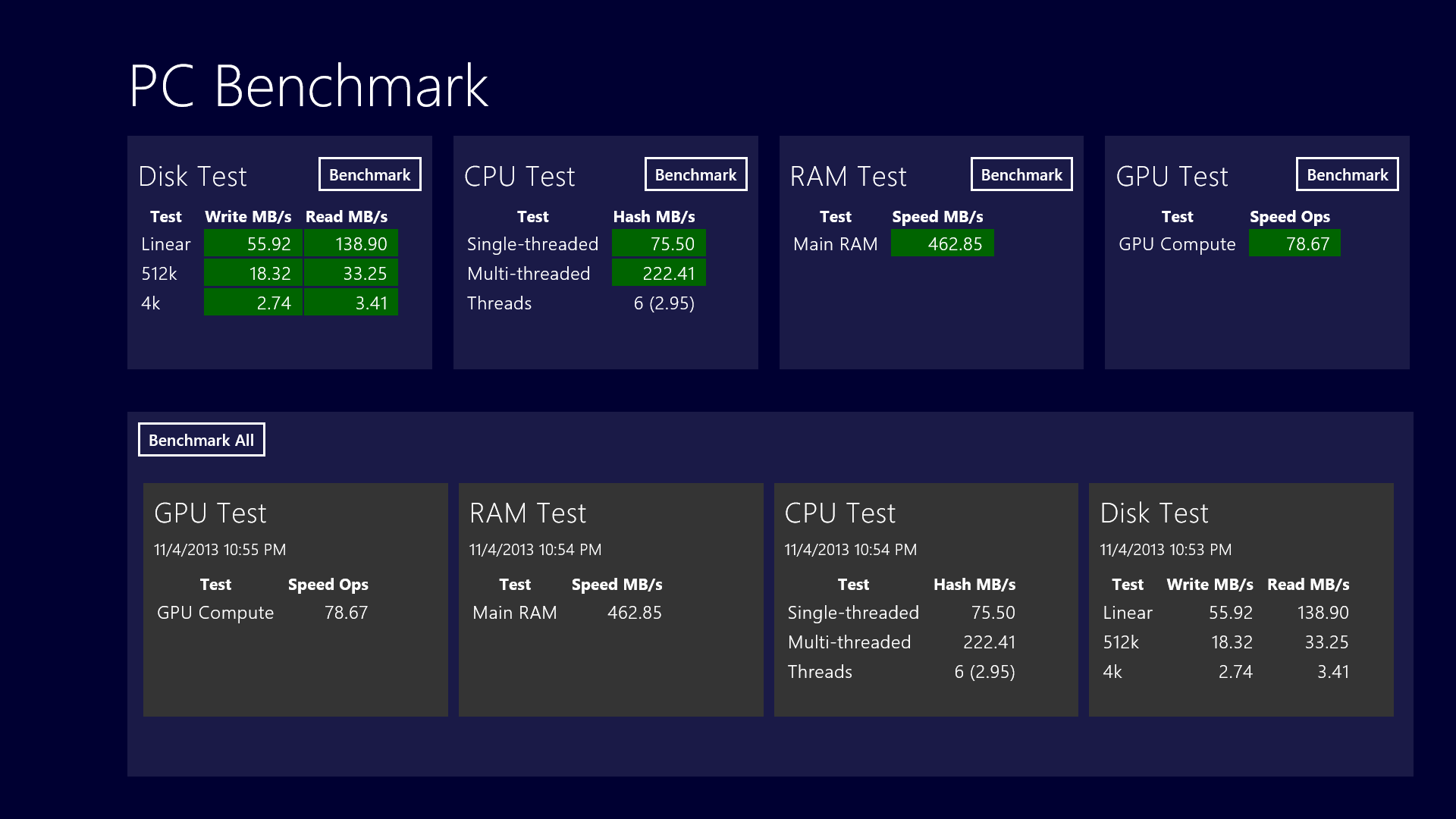This screenshot has width=1456, height=819.
Task: Click the 11/4/2013 10:53 PM Disk timestamp
Action: (x=1165, y=550)
